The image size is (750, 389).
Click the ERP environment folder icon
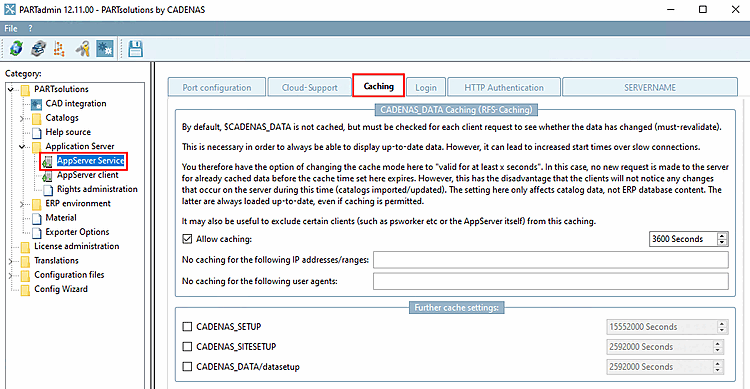37,204
